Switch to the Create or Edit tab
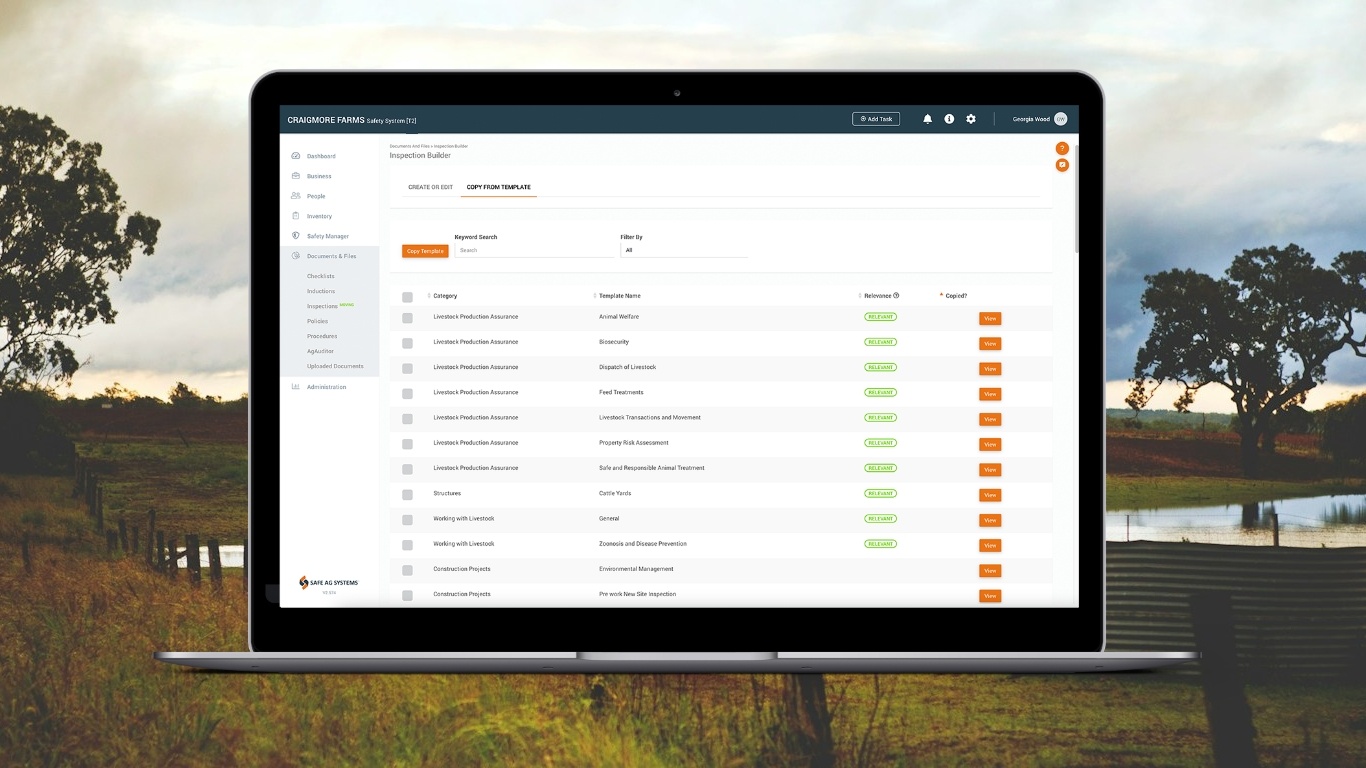 [x=430, y=187]
